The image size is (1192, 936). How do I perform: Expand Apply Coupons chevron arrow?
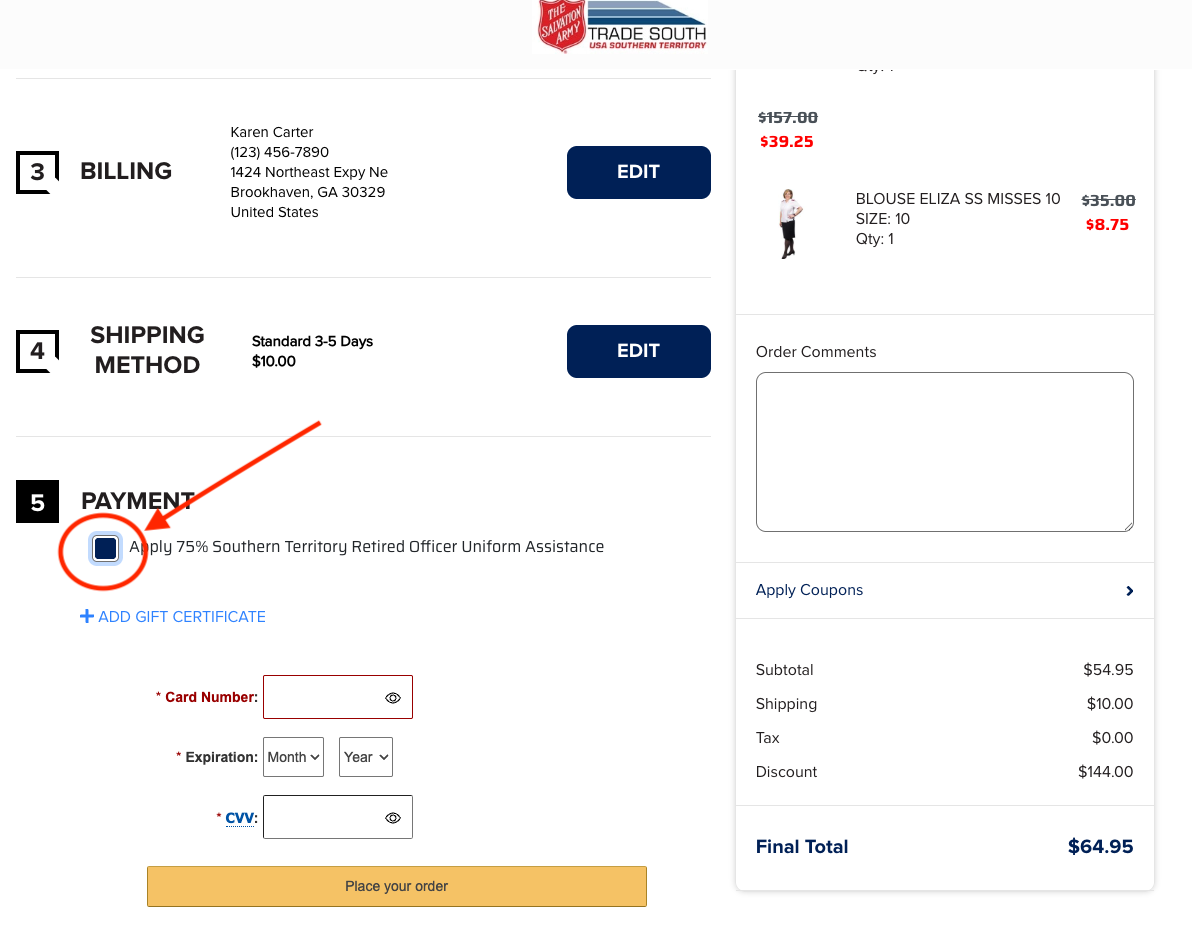1130,591
